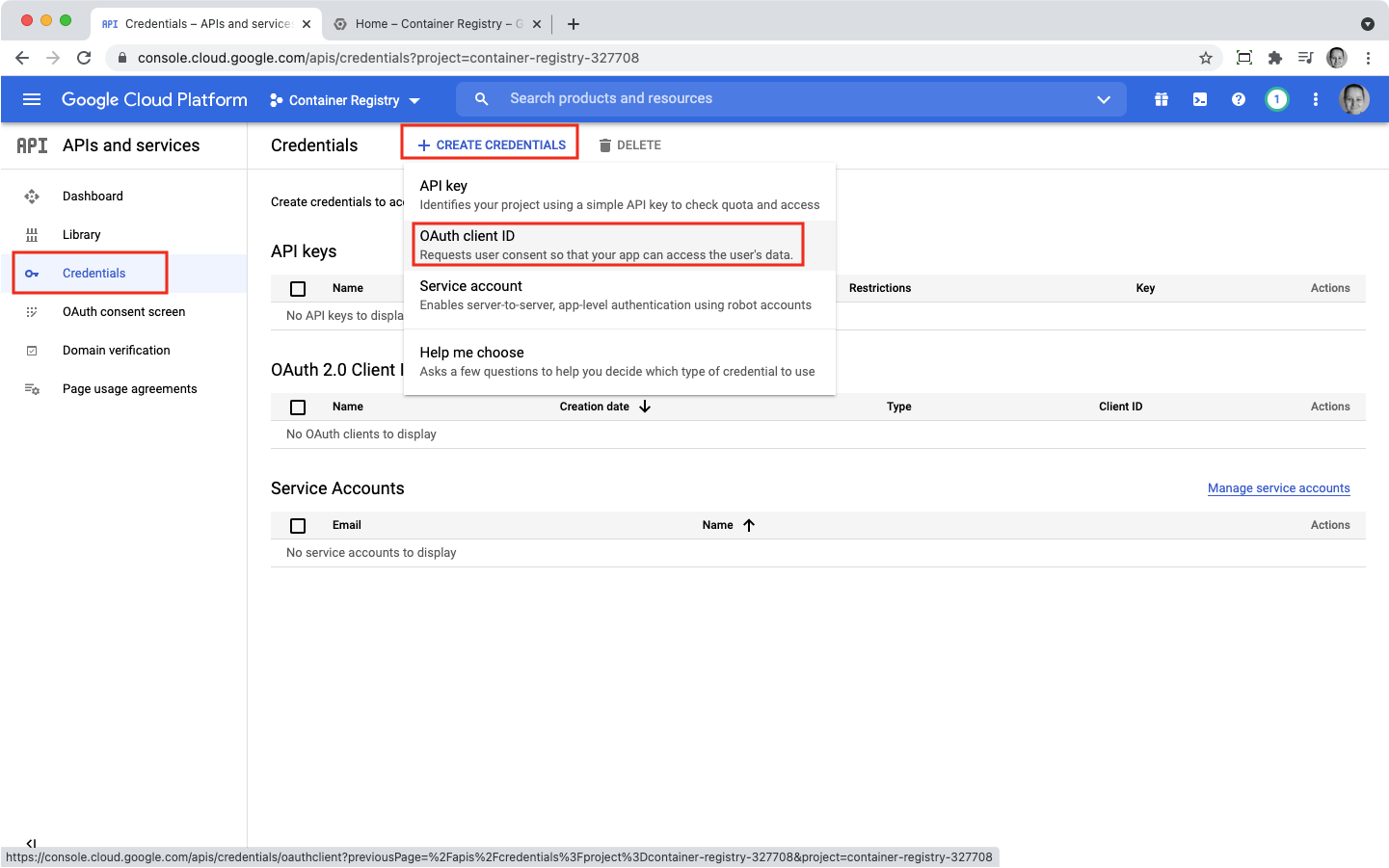This screenshot has height=868, width=1389.
Task: Focus the Search products and resources field
Action: 790,98
